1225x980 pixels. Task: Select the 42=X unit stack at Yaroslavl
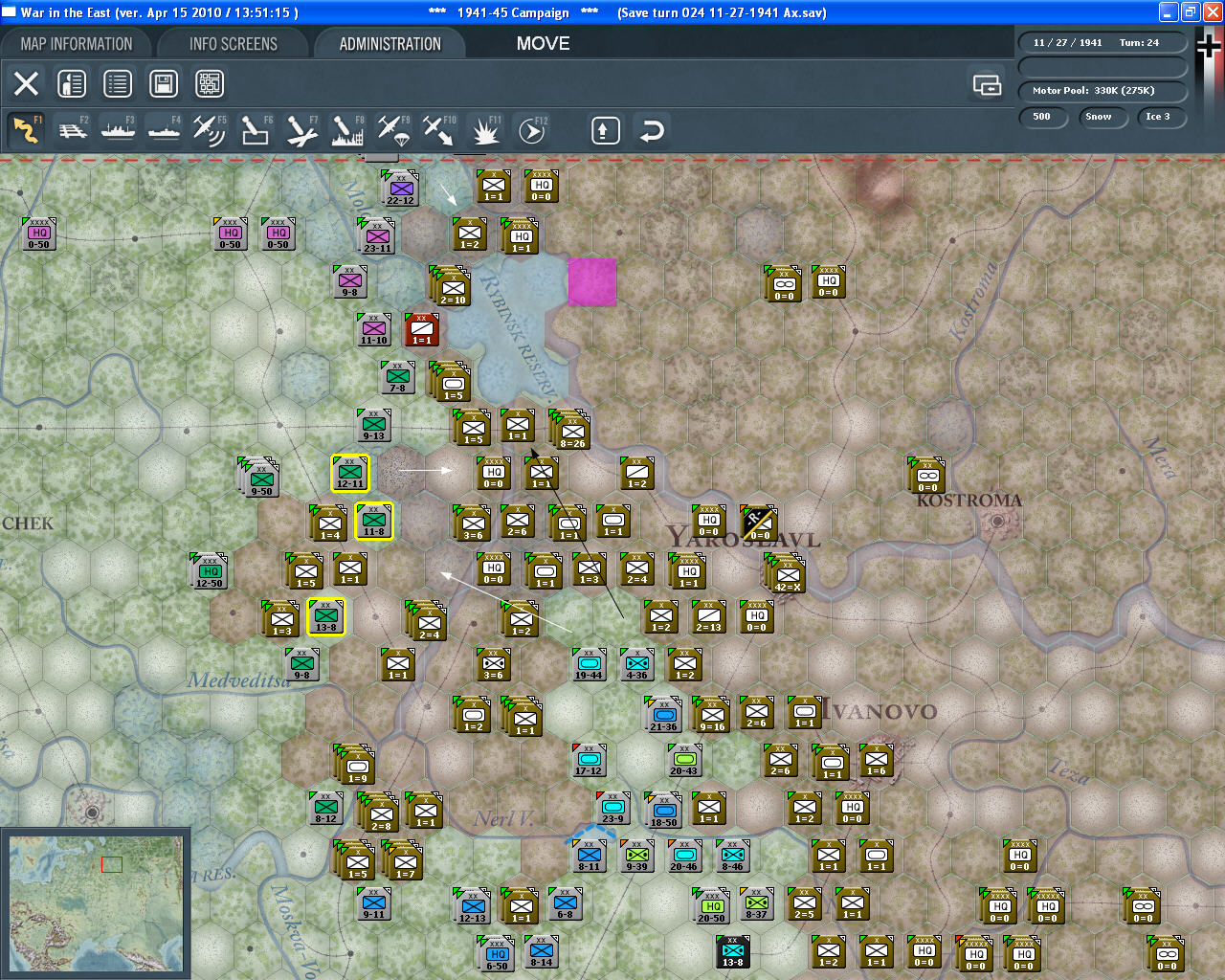786,573
